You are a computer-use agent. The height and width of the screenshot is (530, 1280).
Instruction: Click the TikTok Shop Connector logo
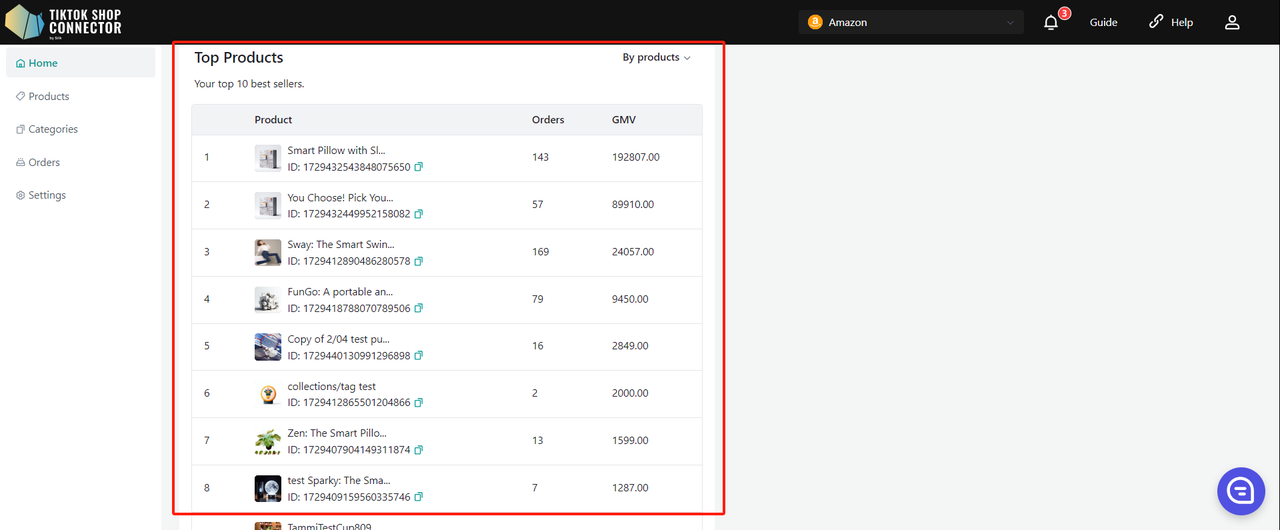pyautogui.click(x=64, y=22)
